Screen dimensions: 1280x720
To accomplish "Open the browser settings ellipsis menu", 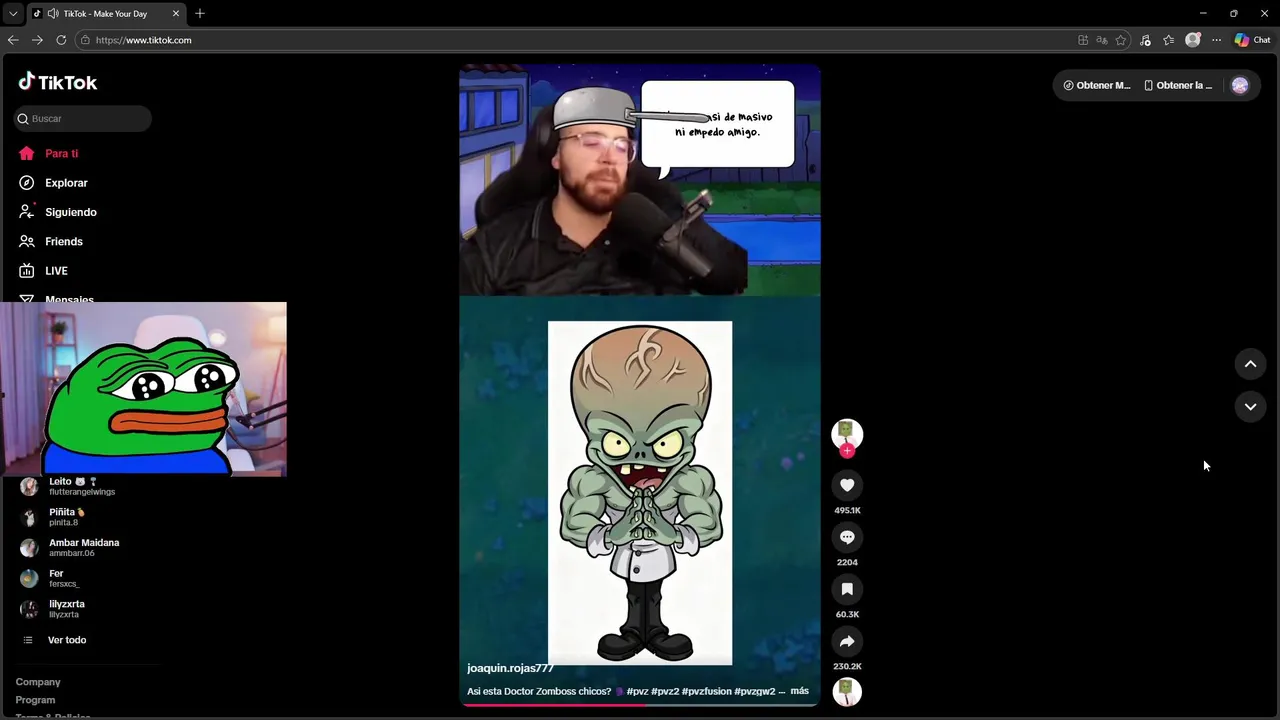I will pos(1216,40).
